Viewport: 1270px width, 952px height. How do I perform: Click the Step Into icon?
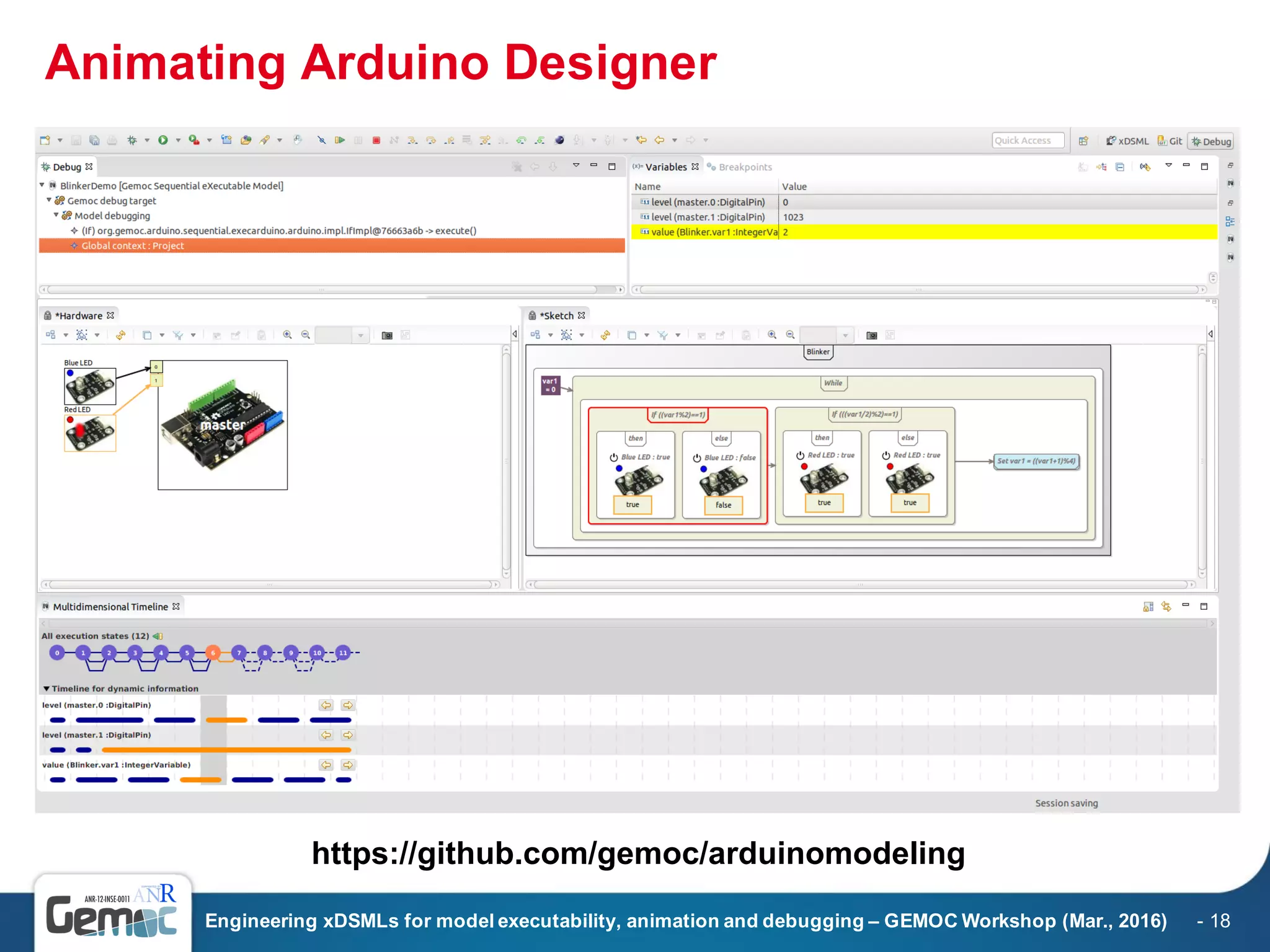point(412,140)
